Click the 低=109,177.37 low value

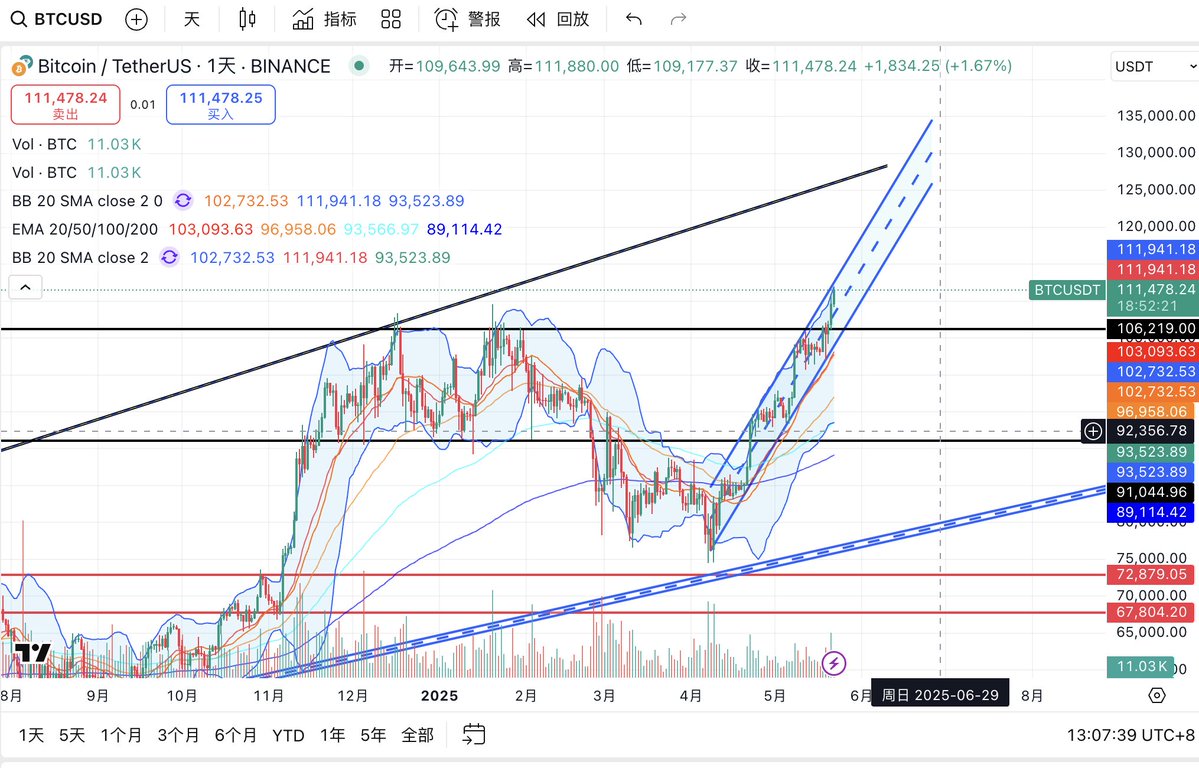682,66
